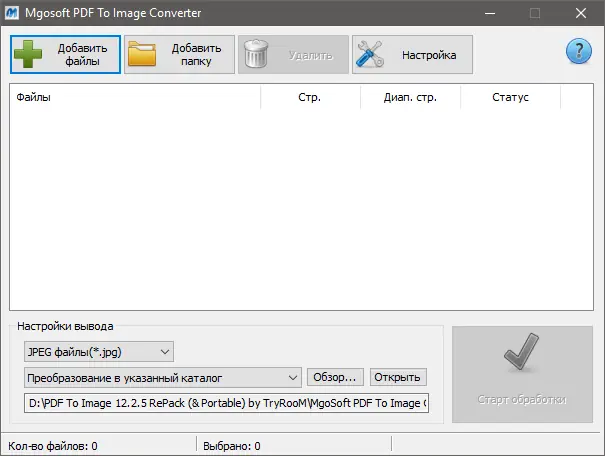Screen dimensions: 605x456
Task: Open help via the blue question-mark icon
Action: (x=578, y=51)
